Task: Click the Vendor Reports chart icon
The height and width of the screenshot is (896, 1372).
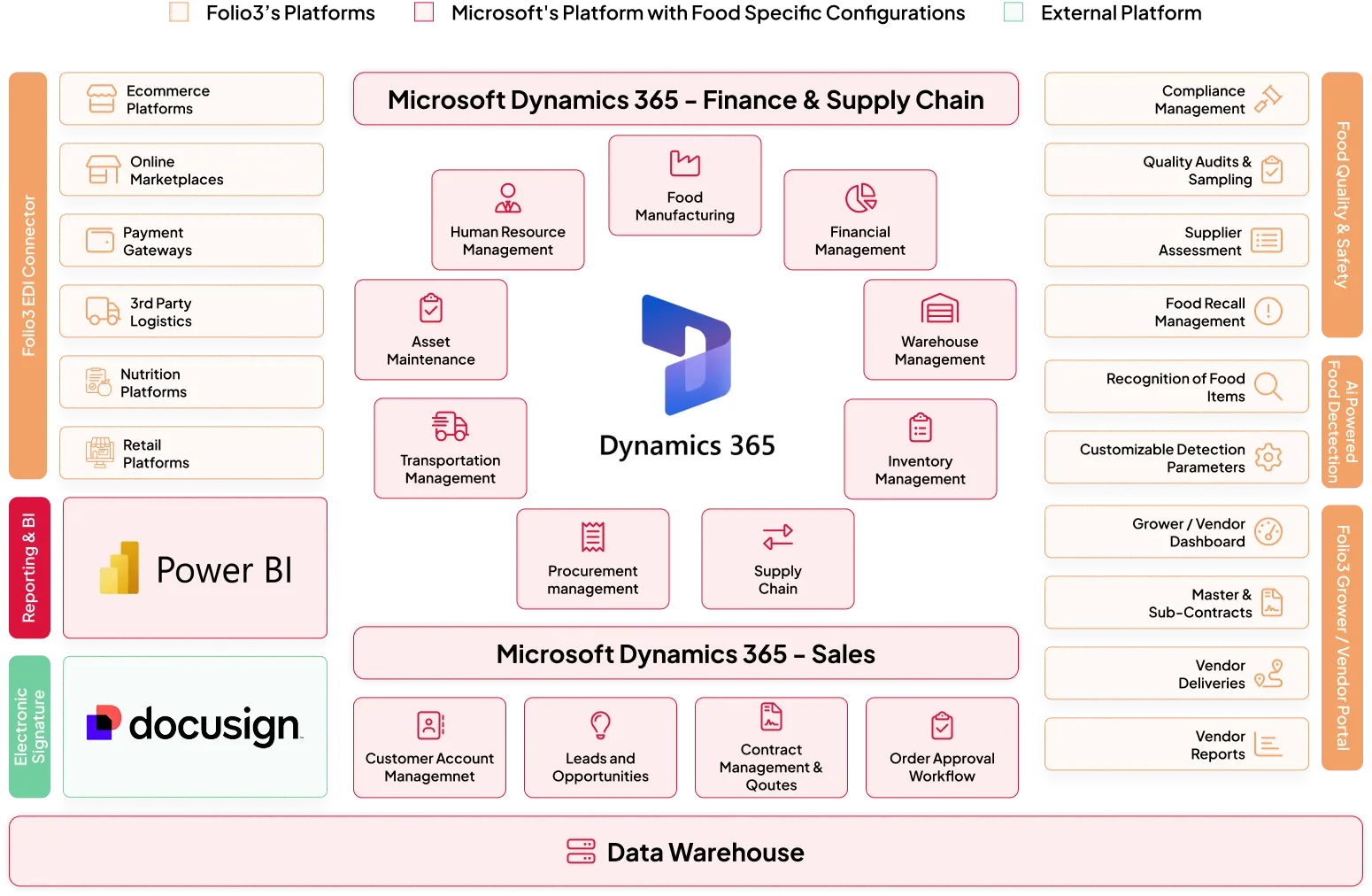Action: (x=1268, y=745)
